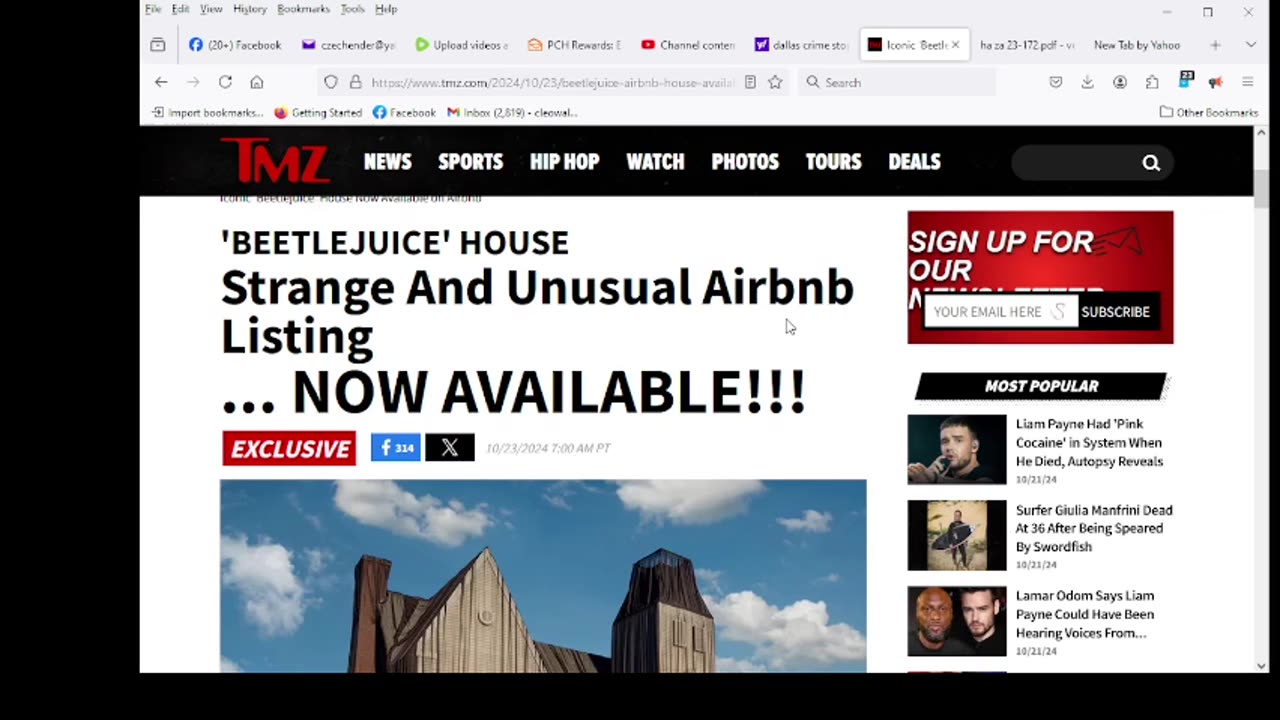1280x720 pixels.
Task: Open the TMZ TOURS section
Action: click(x=833, y=162)
